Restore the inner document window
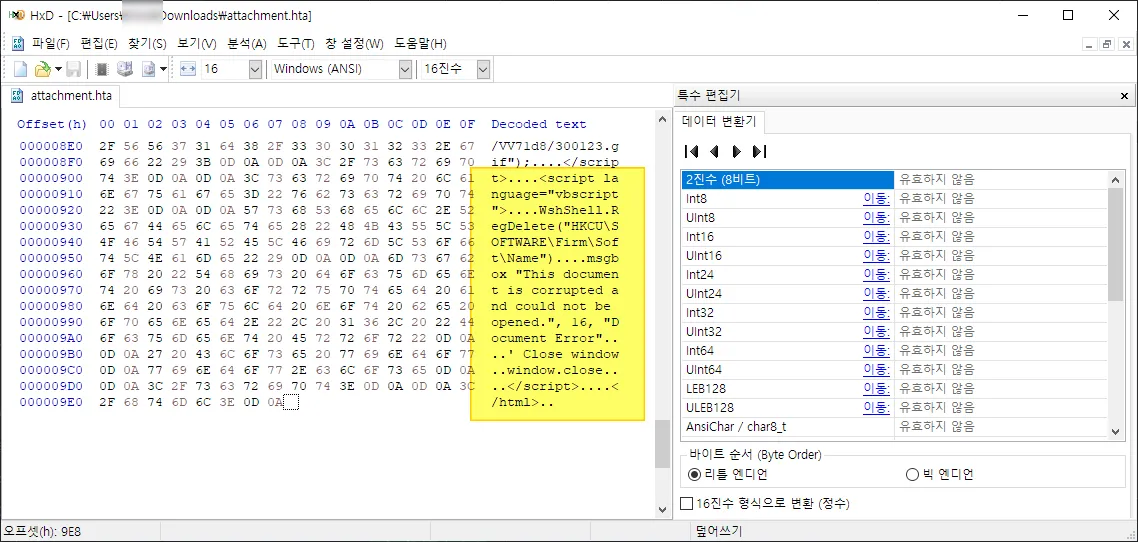The width and height of the screenshot is (1138, 542). point(1107,44)
